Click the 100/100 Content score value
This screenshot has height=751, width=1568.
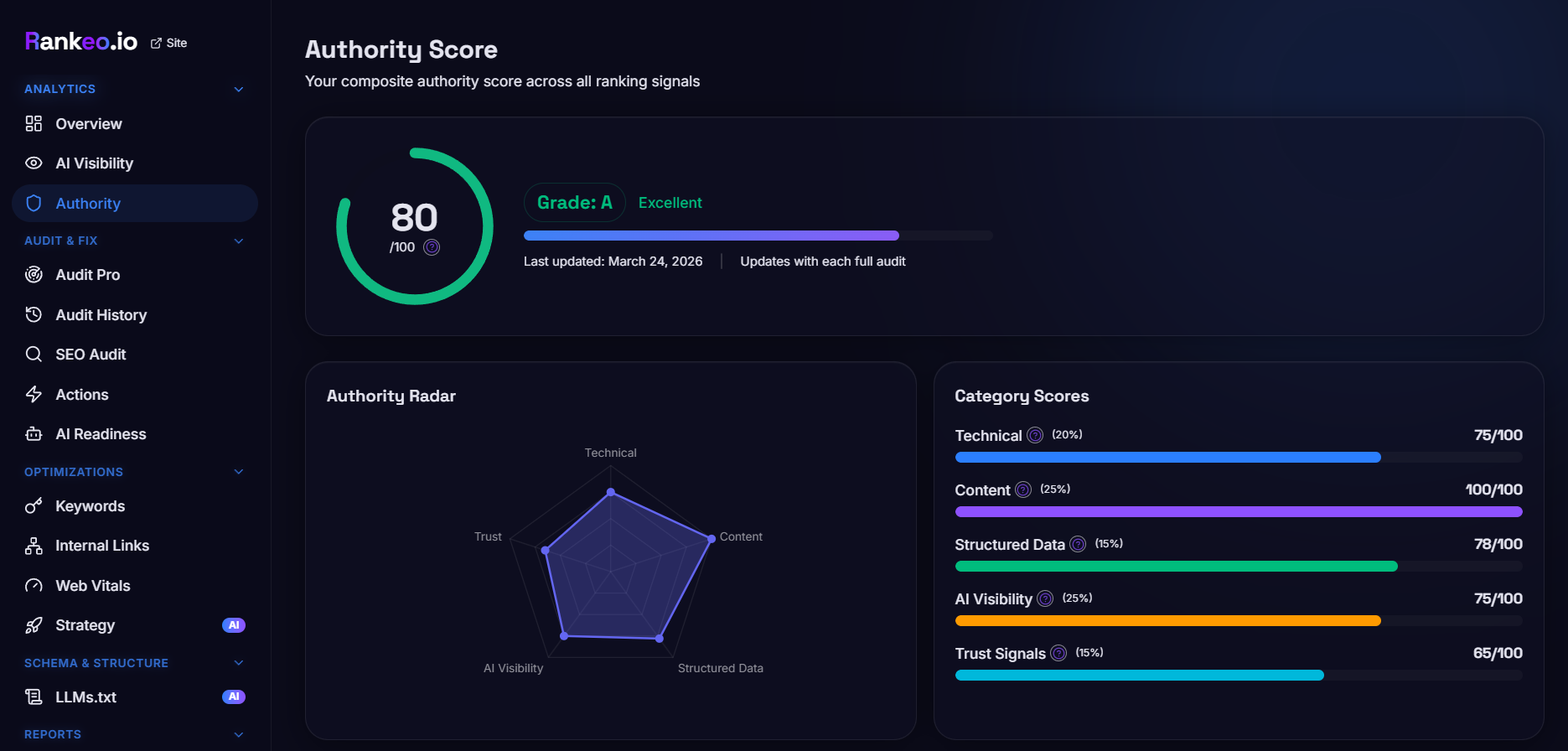click(1493, 489)
